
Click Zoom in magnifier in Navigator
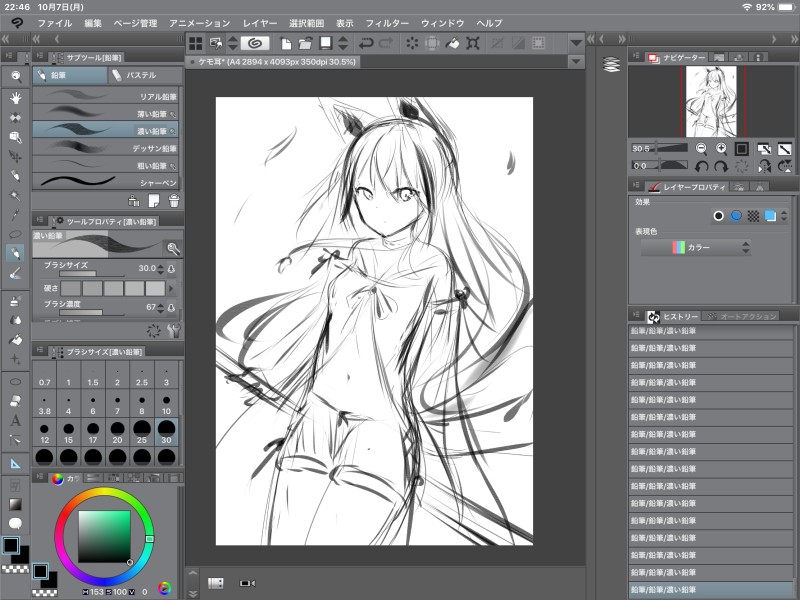click(721, 148)
